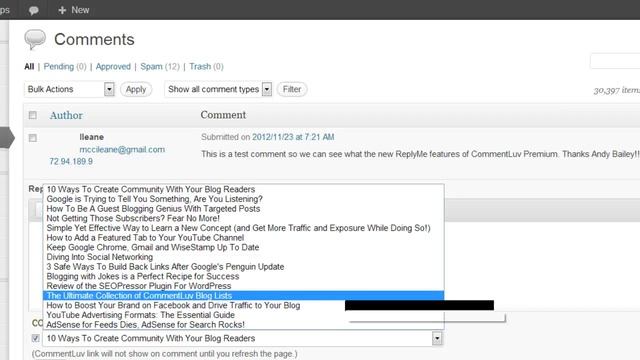The width and height of the screenshot is (640, 360).
Task: Toggle the select-all checkbox in header
Action: tap(33, 115)
